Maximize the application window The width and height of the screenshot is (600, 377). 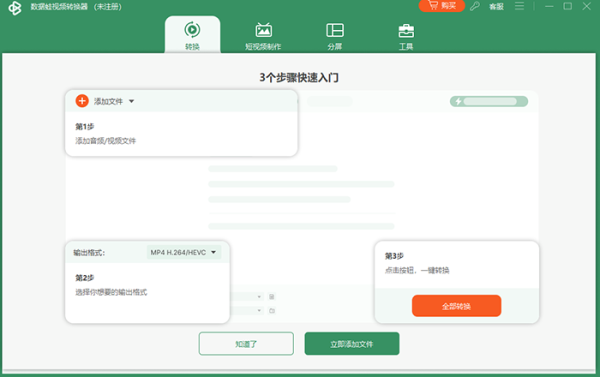click(x=568, y=6)
